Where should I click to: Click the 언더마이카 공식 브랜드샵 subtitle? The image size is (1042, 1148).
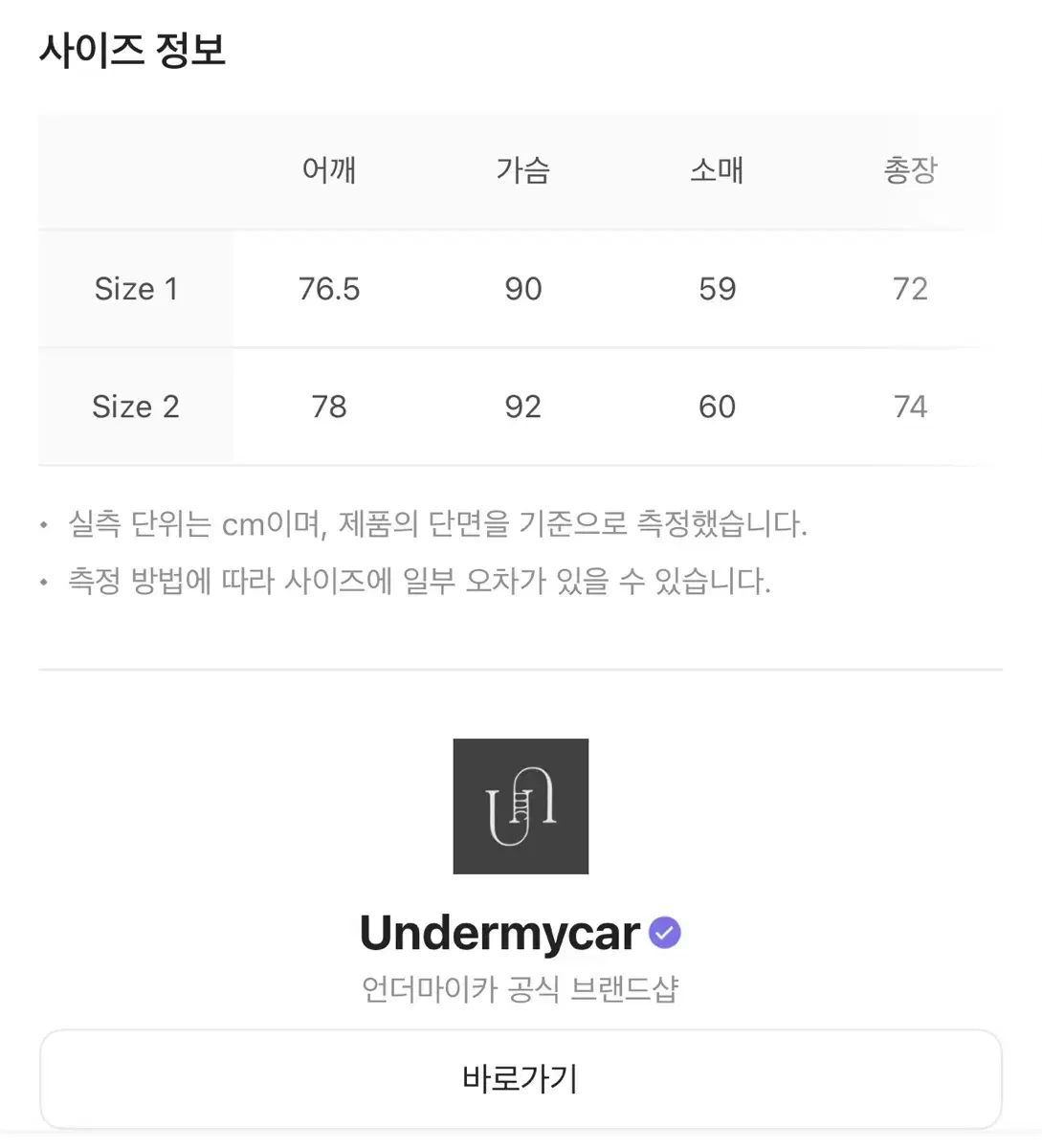click(521, 989)
